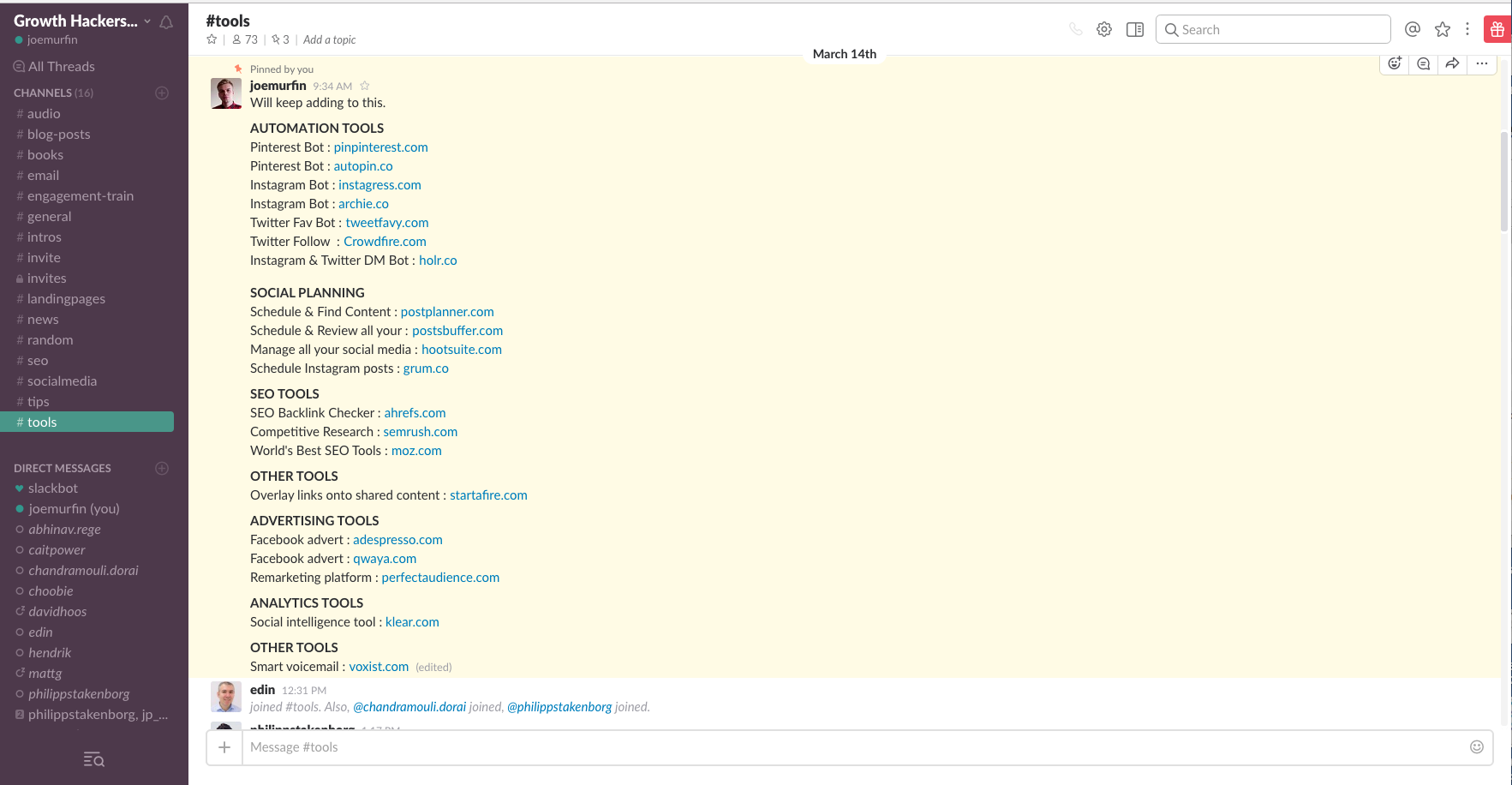The width and height of the screenshot is (1512, 785).
Task: Click the @chandramouli.dorai mention
Action: coord(409,707)
